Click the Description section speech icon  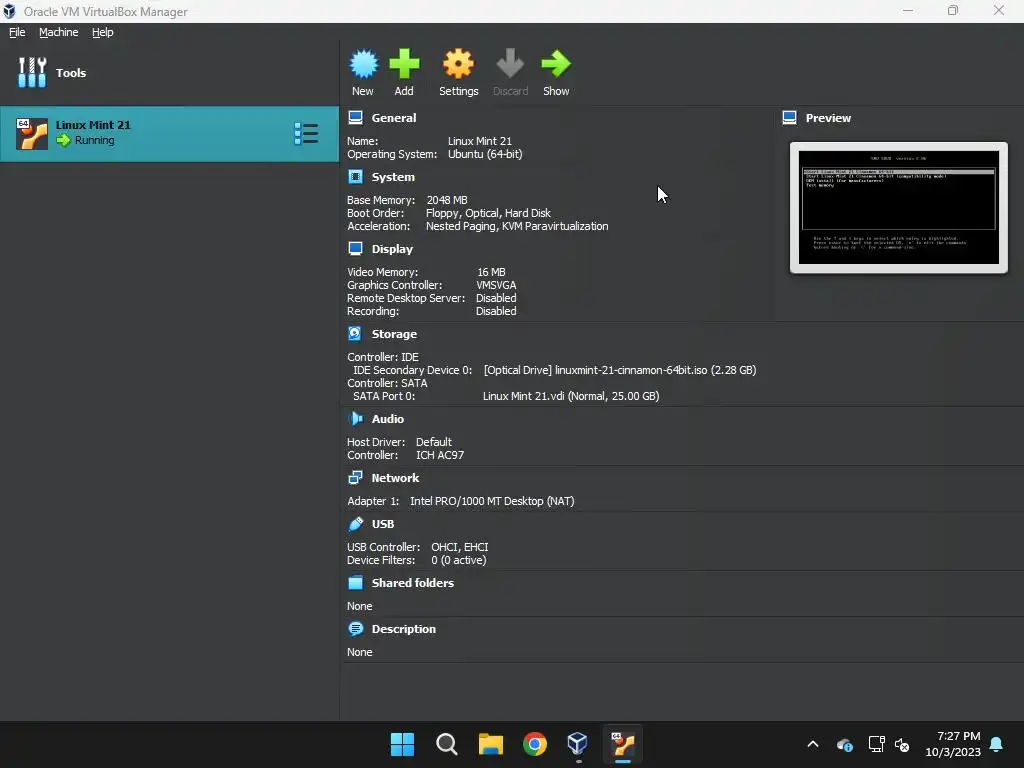tap(355, 629)
